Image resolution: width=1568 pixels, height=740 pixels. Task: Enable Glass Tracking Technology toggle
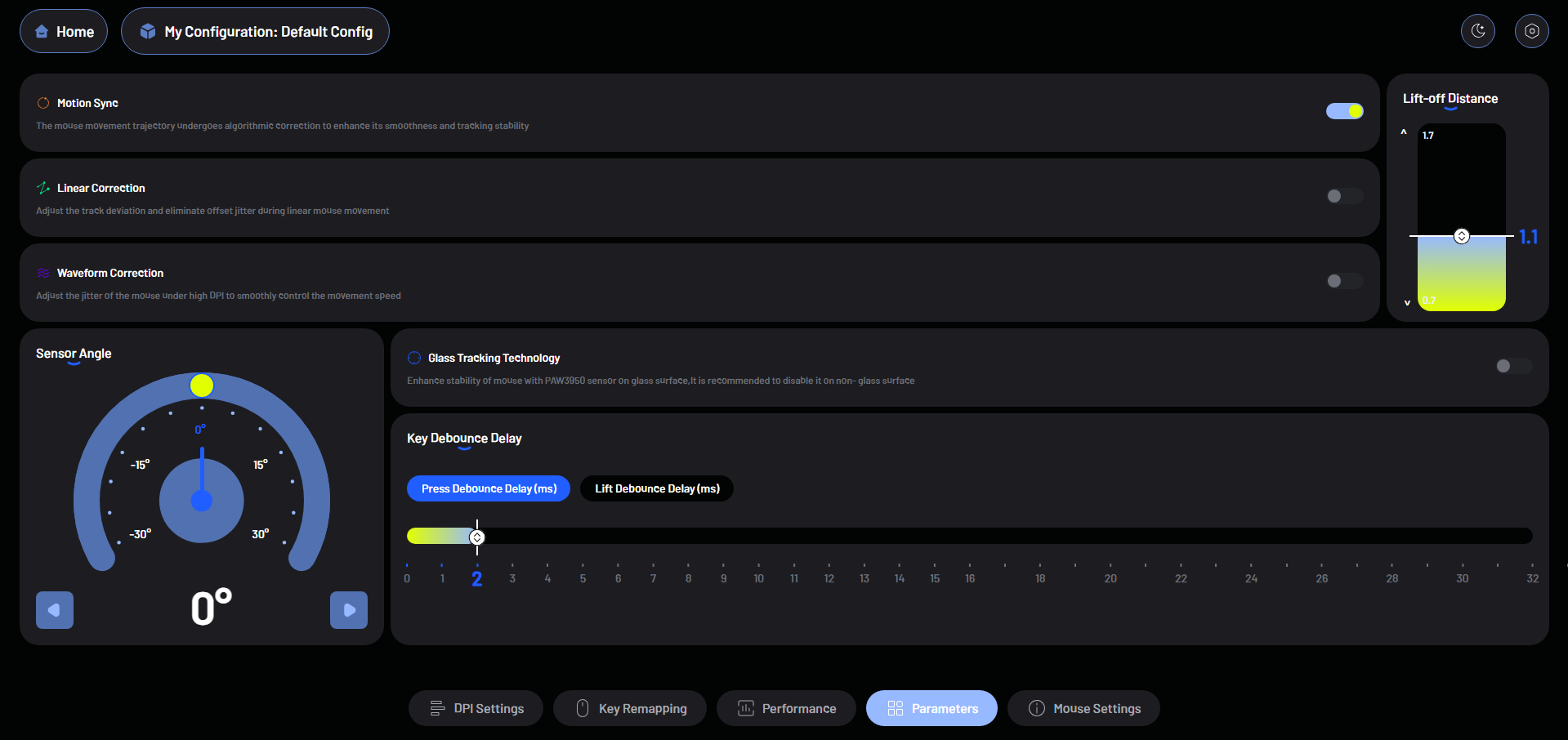click(x=1513, y=366)
